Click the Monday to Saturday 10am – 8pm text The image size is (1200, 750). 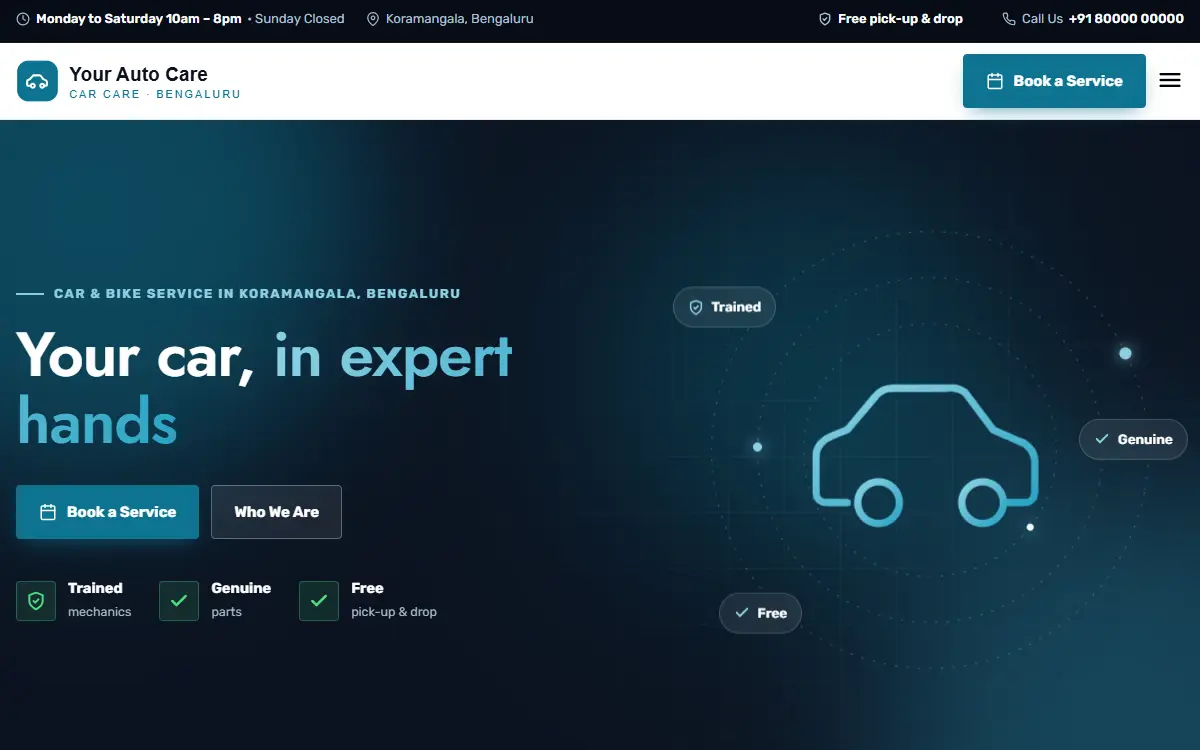(139, 19)
